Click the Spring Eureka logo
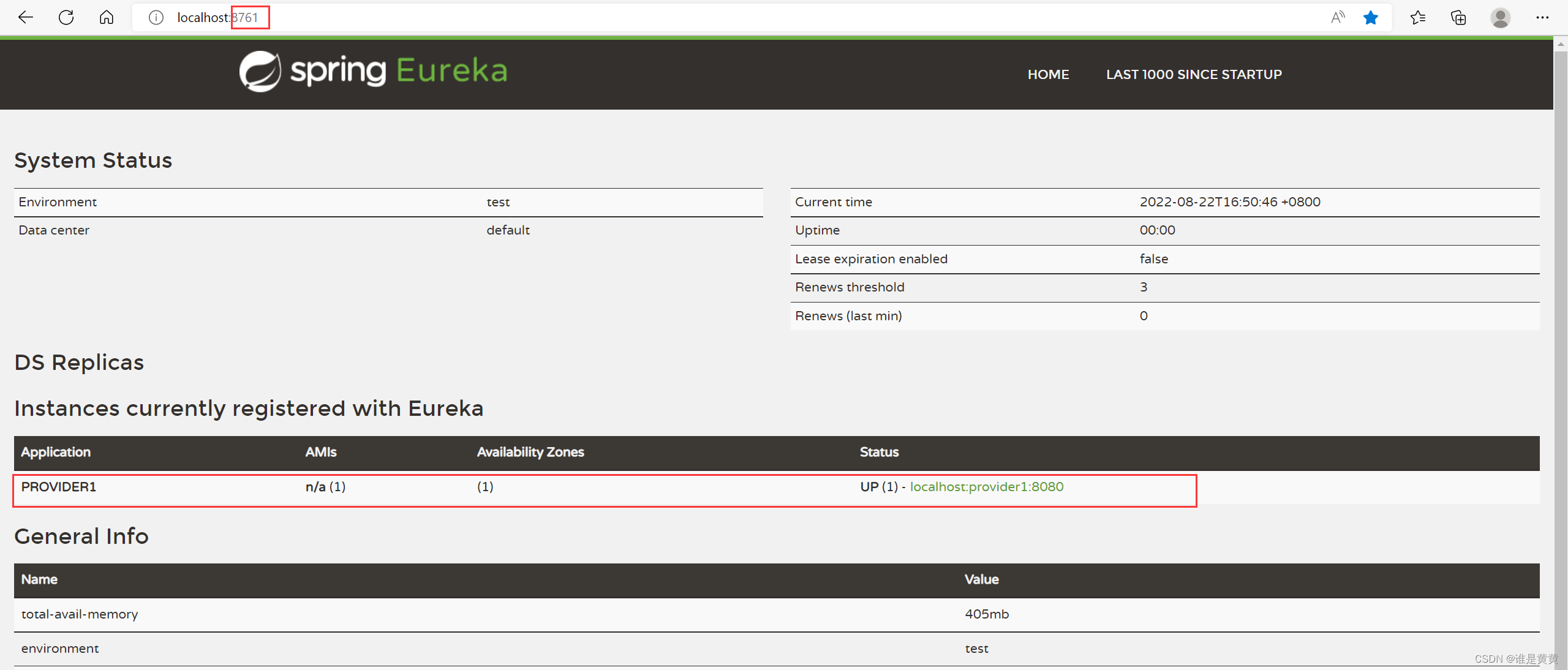 (373, 71)
